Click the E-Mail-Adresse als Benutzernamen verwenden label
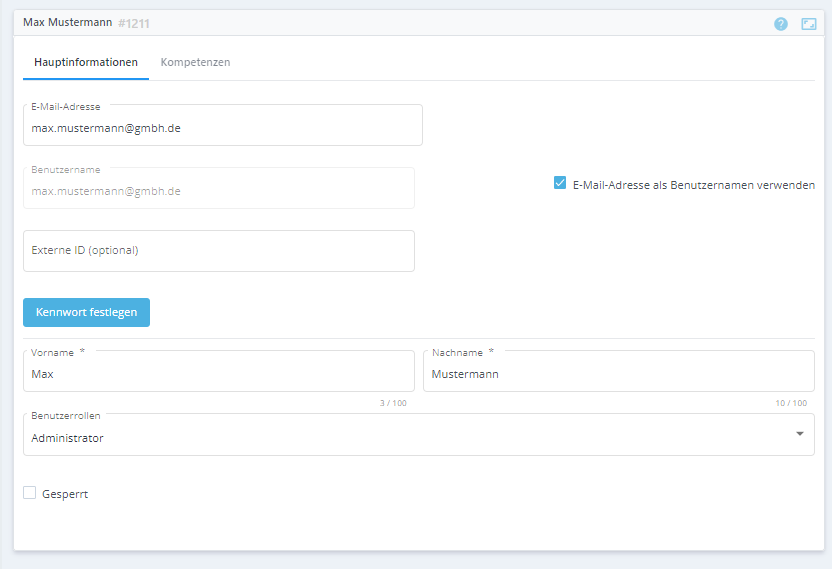Screen dimensions: 832x569 (693, 185)
